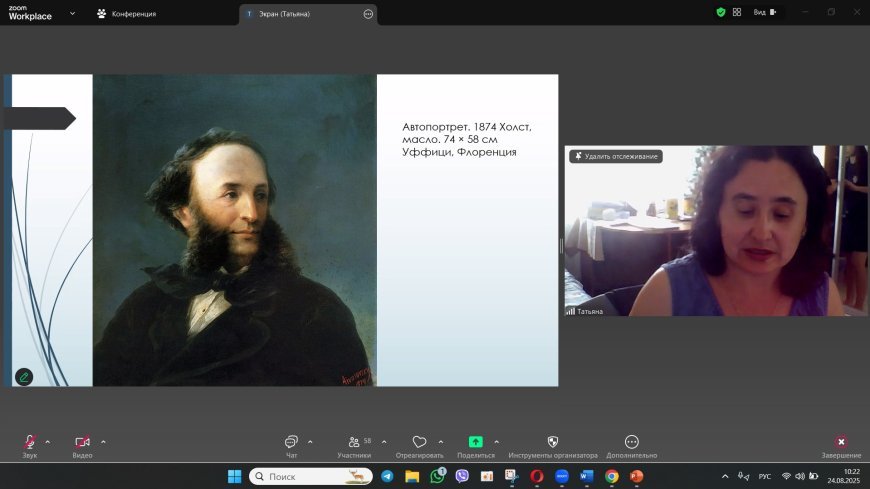Click the taskbar clock showing 10:22
The image size is (870, 489).
tap(843, 476)
